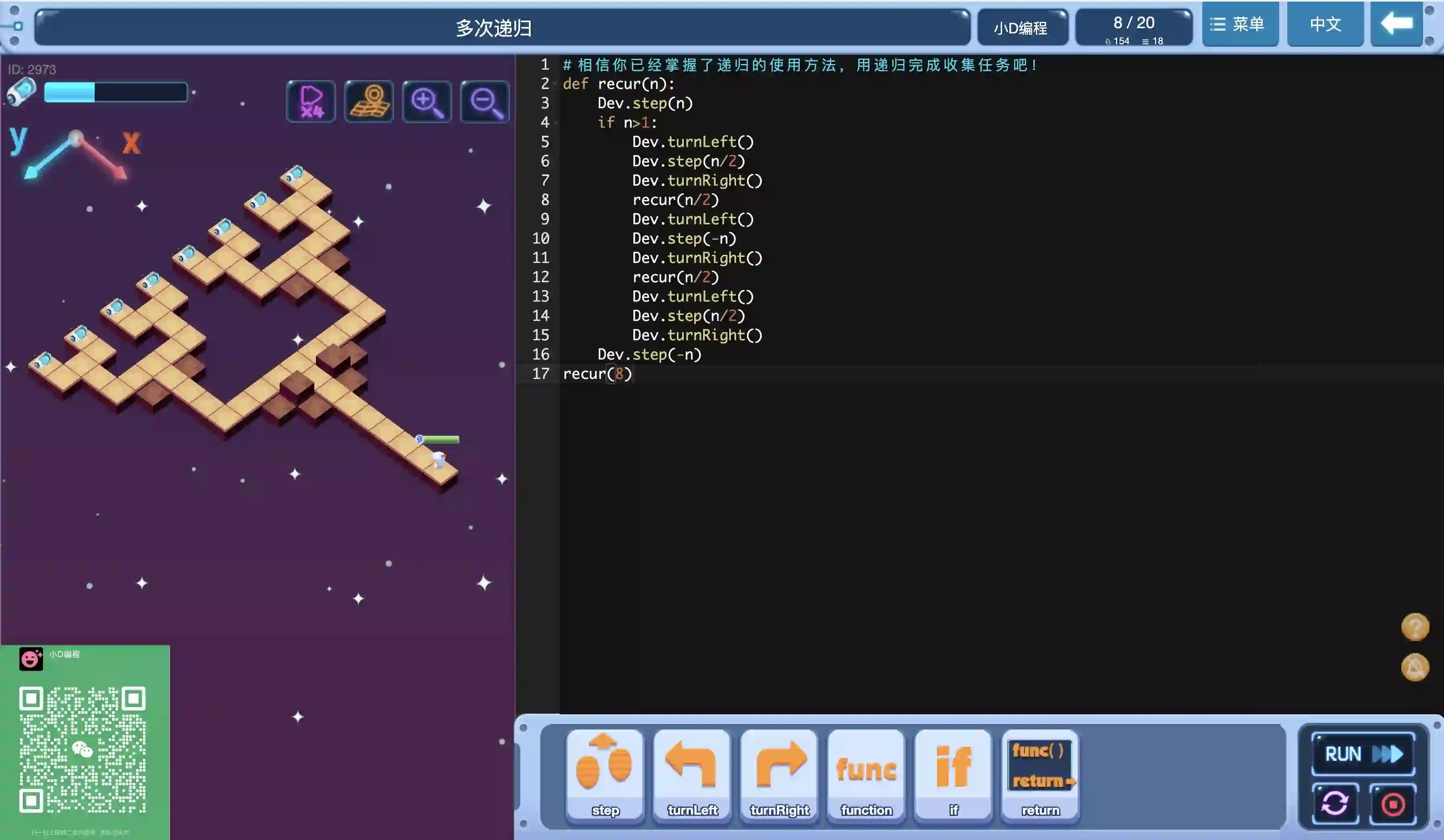Add an if statement block
1444x840 pixels.
(953, 775)
